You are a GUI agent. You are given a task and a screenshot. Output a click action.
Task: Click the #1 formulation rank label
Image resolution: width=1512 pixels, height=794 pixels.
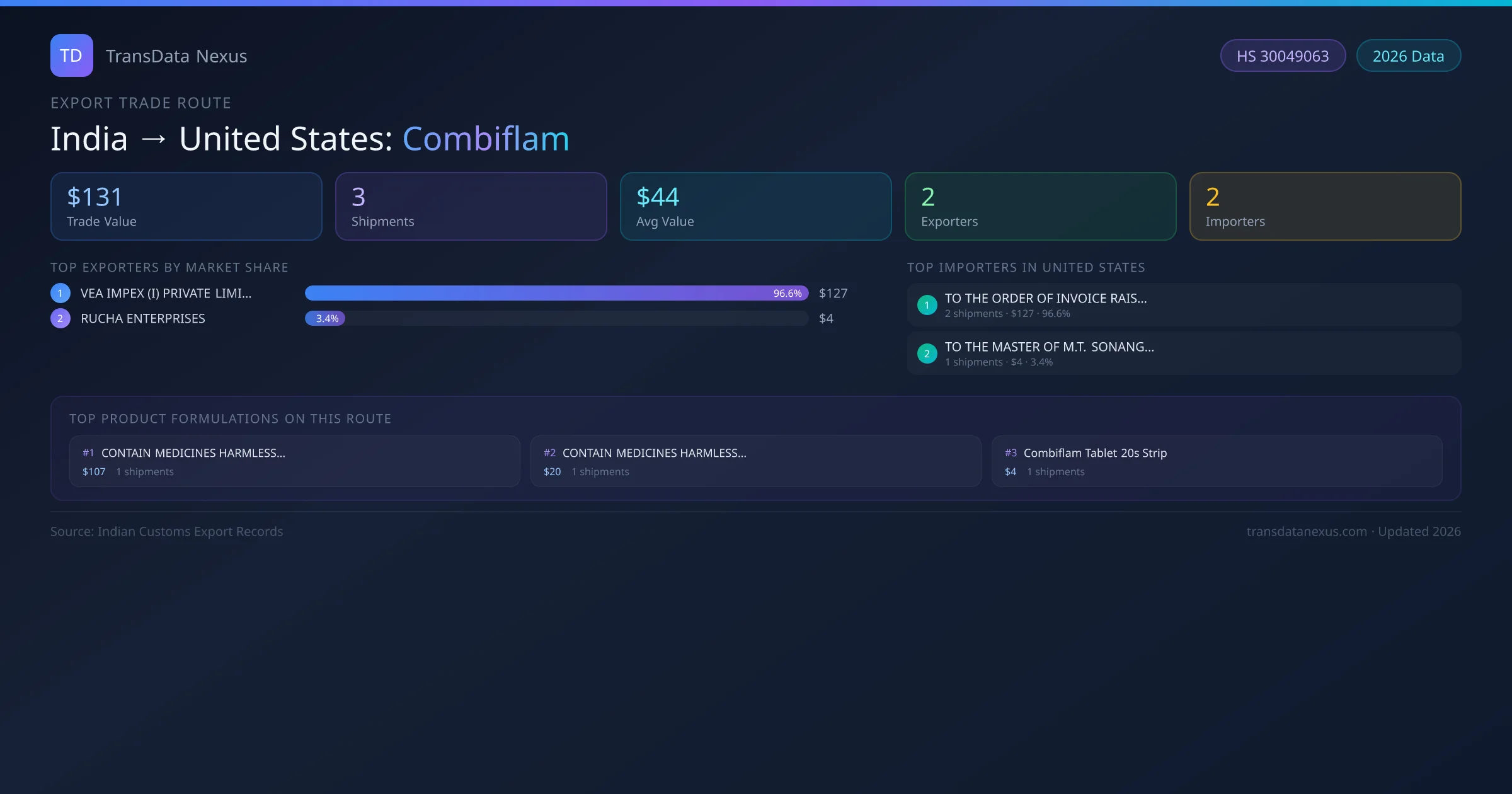(x=88, y=453)
